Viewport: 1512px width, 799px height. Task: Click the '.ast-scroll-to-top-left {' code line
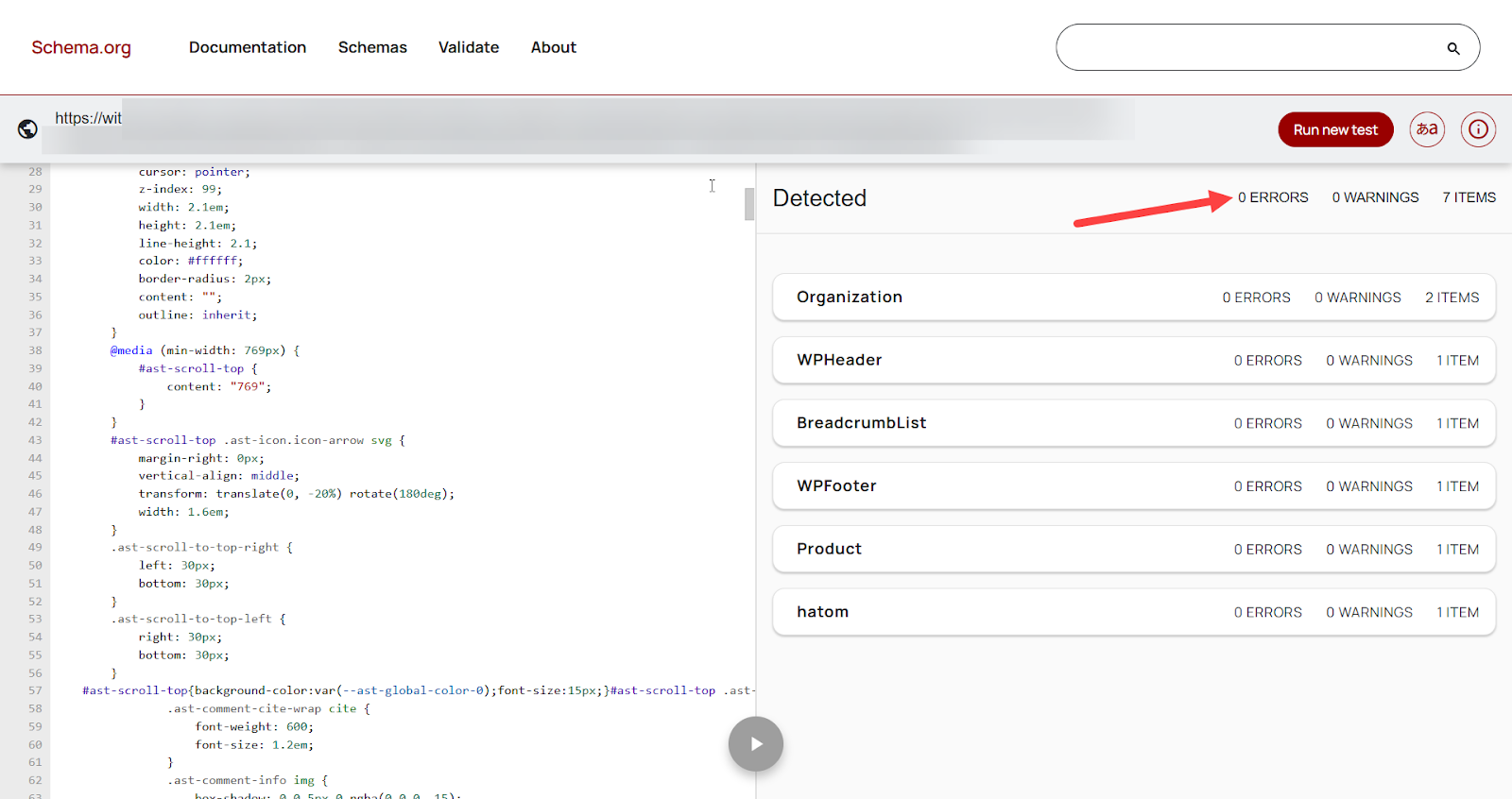click(x=198, y=620)
